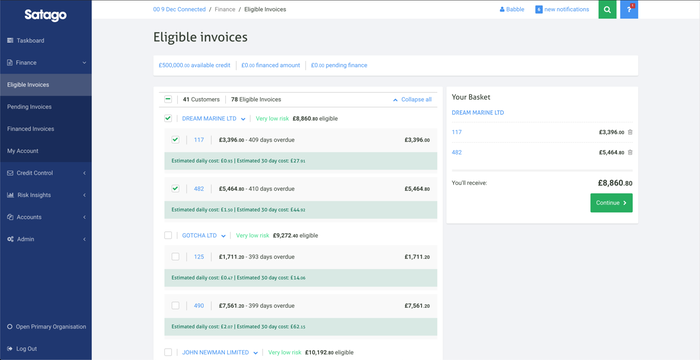Collapse the Finance menu chevron

point(84,63)
